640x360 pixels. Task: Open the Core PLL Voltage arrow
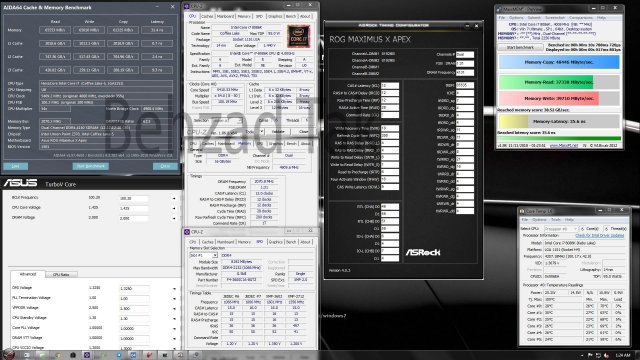(174, 329)
